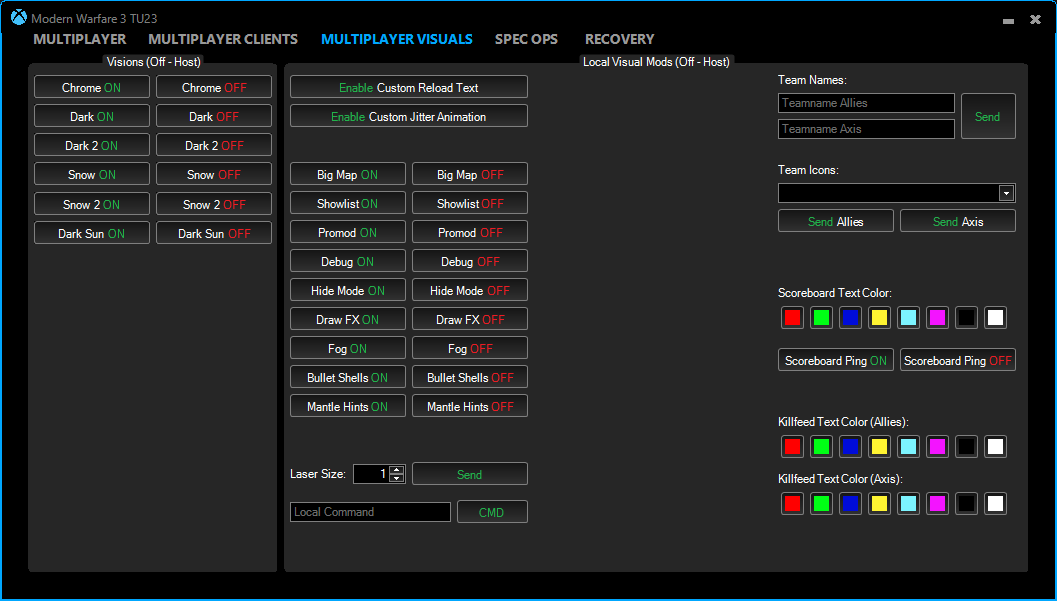This screenshot has width=1057, height=601.
Task: Enable Bullet Shells ON
Action: tap(348, 377)
